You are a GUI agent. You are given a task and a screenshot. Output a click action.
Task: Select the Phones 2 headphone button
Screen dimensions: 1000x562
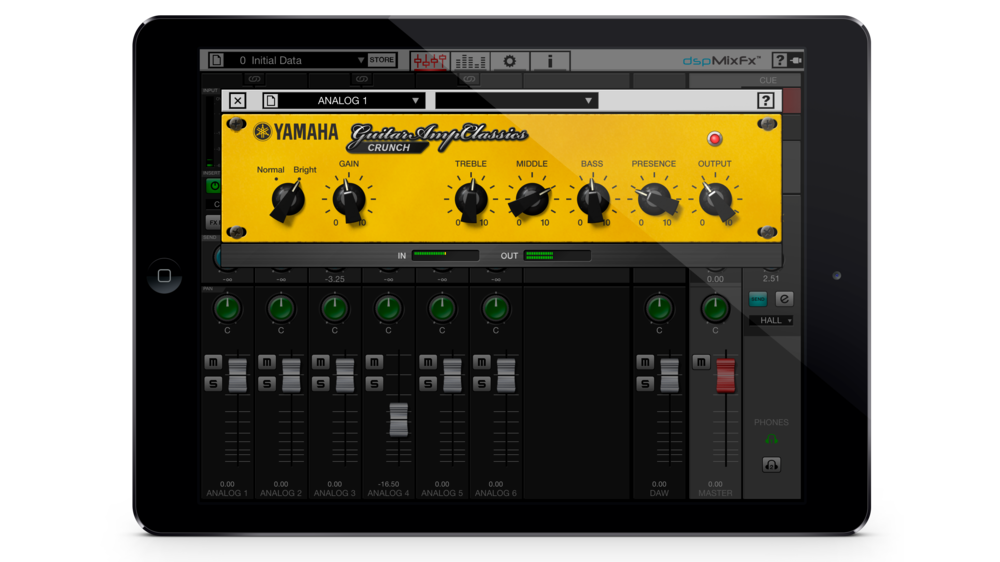tap(771, 464)
